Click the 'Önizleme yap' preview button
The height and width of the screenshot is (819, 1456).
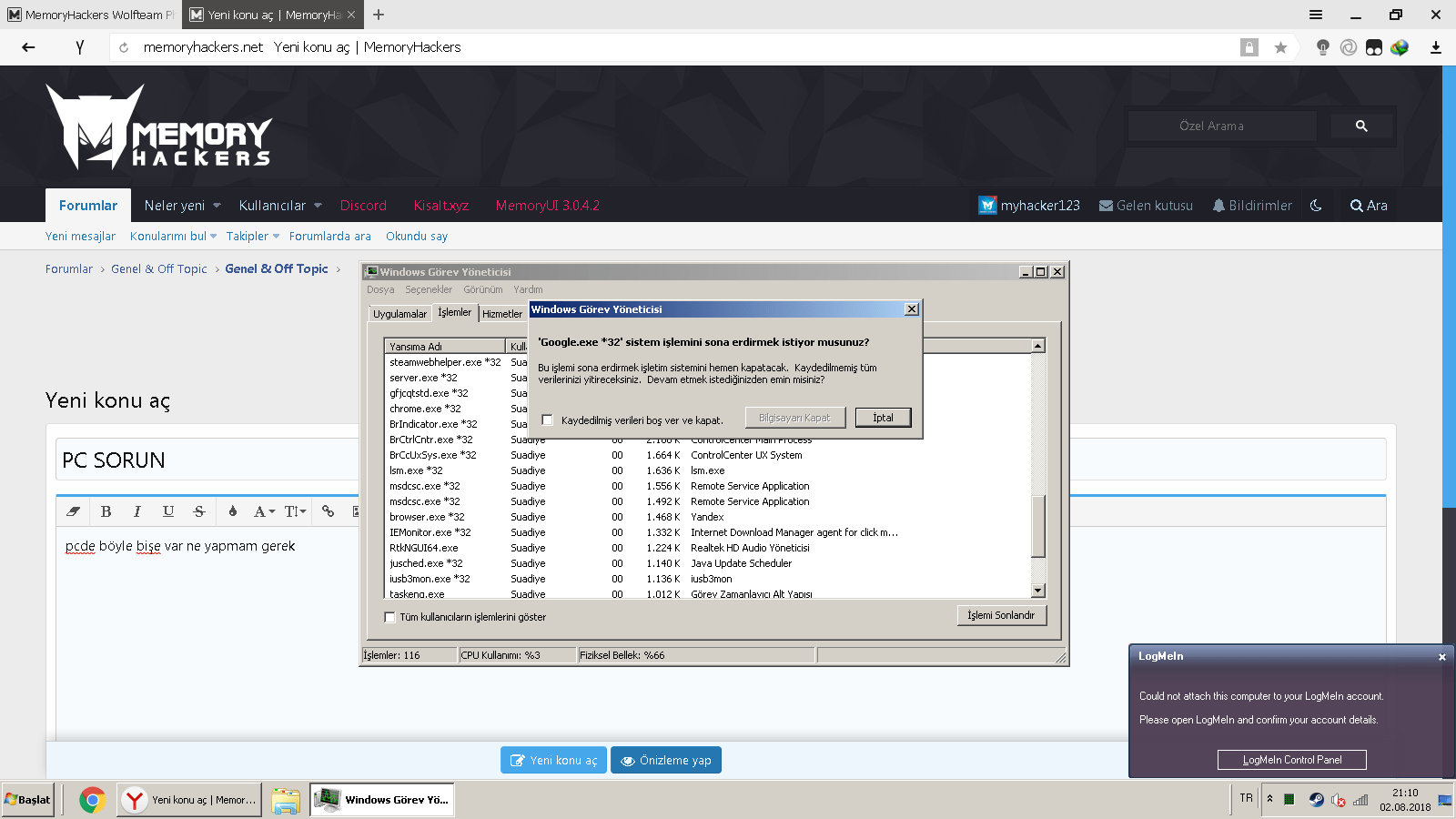(x=666, y=761)
